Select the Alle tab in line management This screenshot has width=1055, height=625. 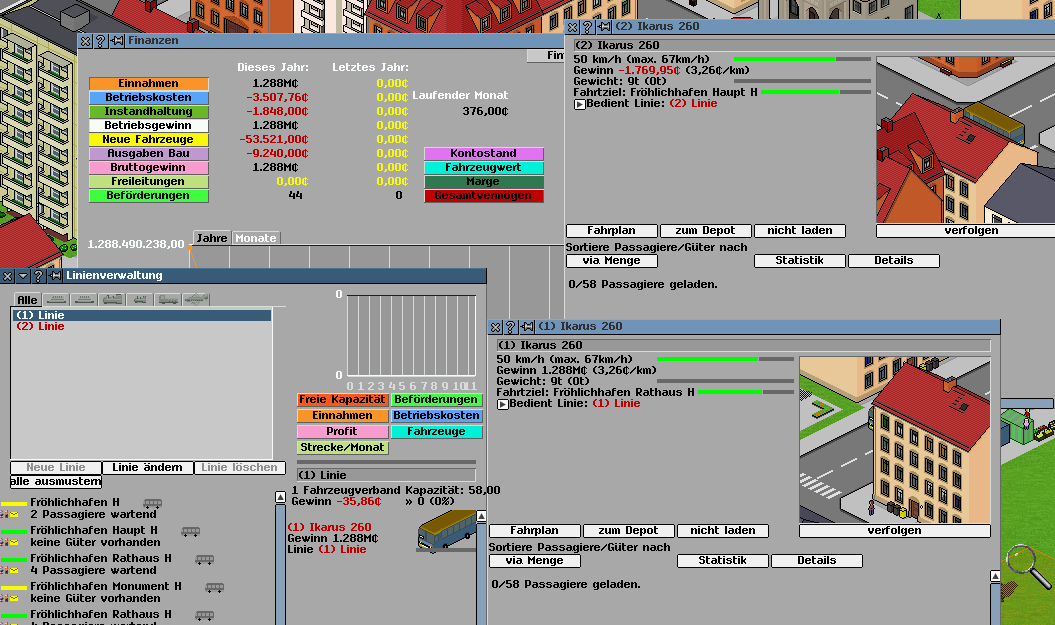pos(27,300)
